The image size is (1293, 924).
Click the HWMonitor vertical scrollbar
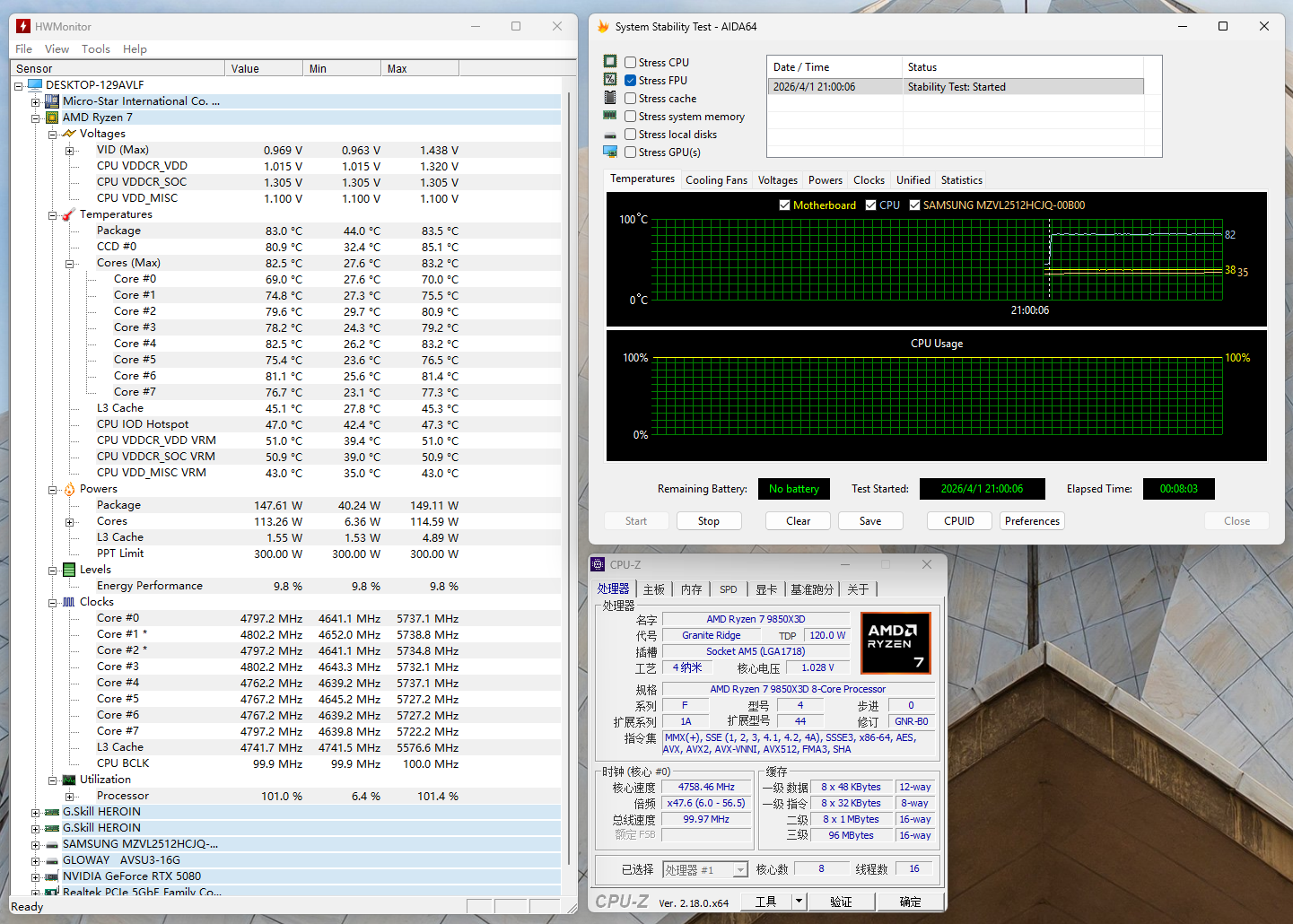coord(569,449)
